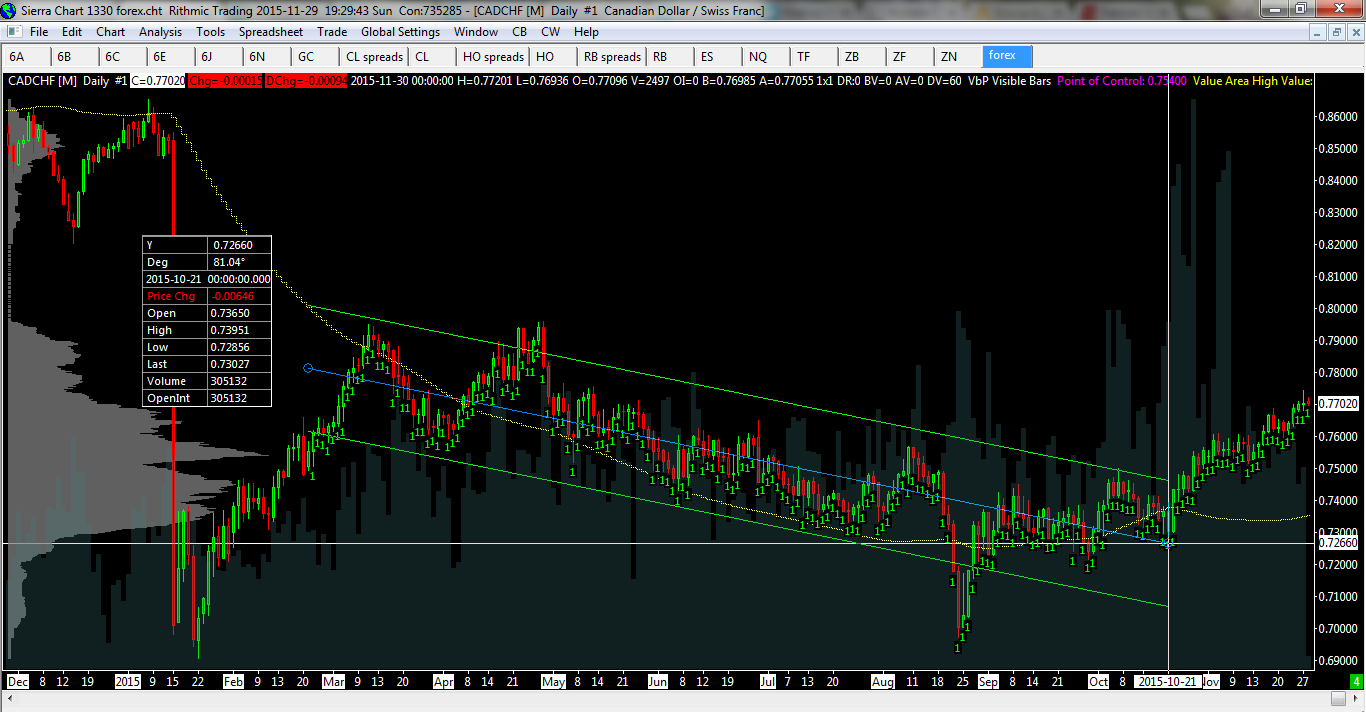The width and height of the screenshot is (1366, 712).
Task: Click the red Chg=-0.00015 header field
Action: click(225, 81)
